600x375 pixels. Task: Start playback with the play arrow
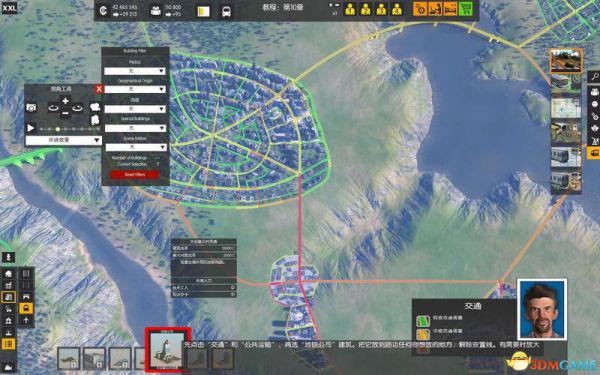pos(31,128)
